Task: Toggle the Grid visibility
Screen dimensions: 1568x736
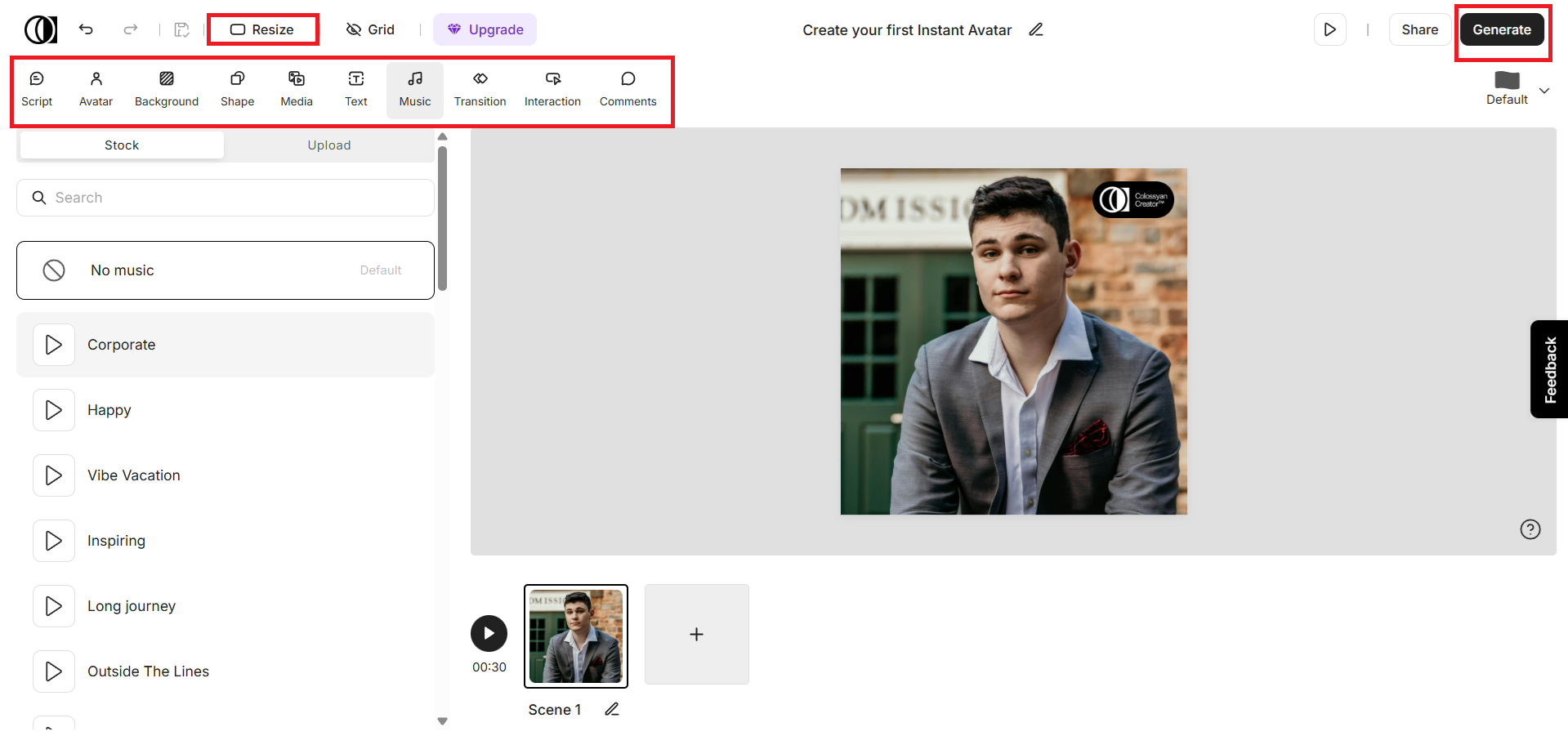Action: click(x=370, y=29)
